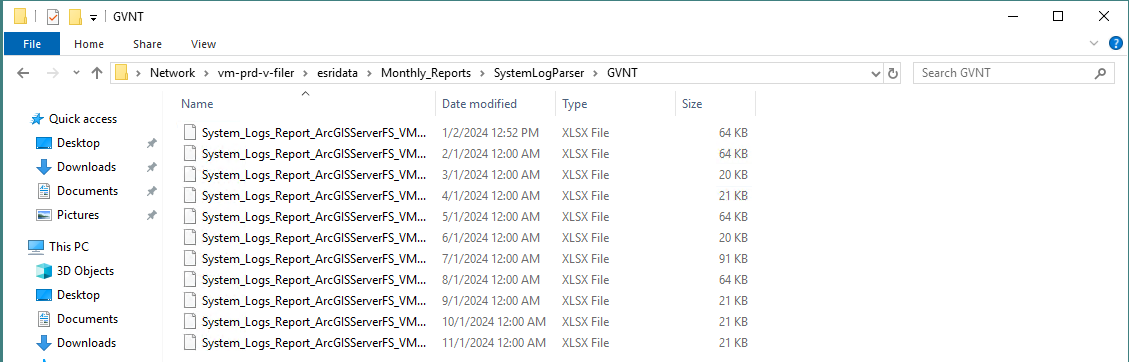Click the folder icon in the address bar
Viewport: 1129px width, 362px height.
121,73
